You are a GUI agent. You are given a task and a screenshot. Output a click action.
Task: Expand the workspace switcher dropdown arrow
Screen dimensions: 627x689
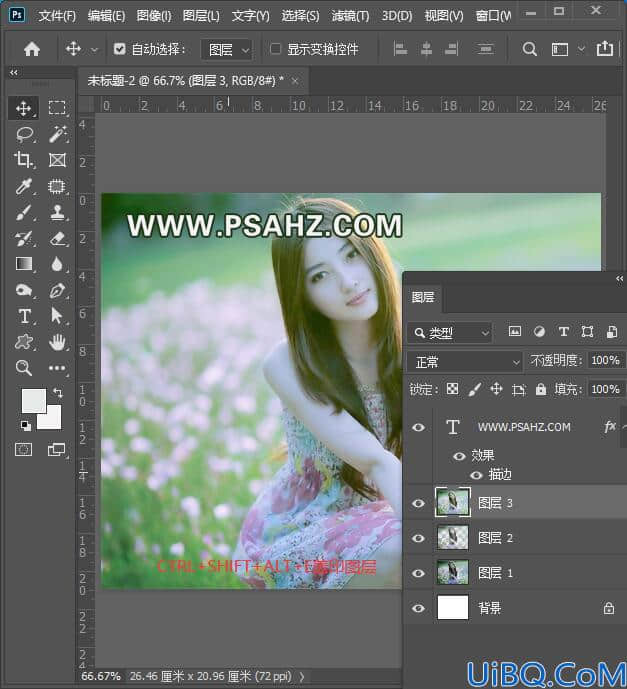pos(581,49)
